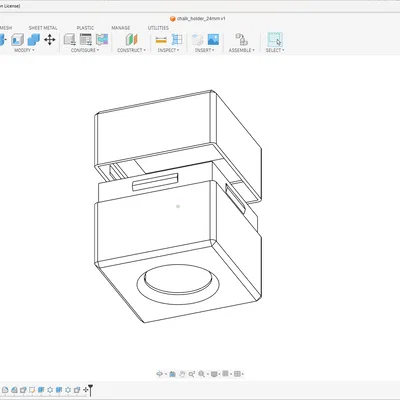
Task: Click the Orbit navigation icon
Action: (159, 374)
